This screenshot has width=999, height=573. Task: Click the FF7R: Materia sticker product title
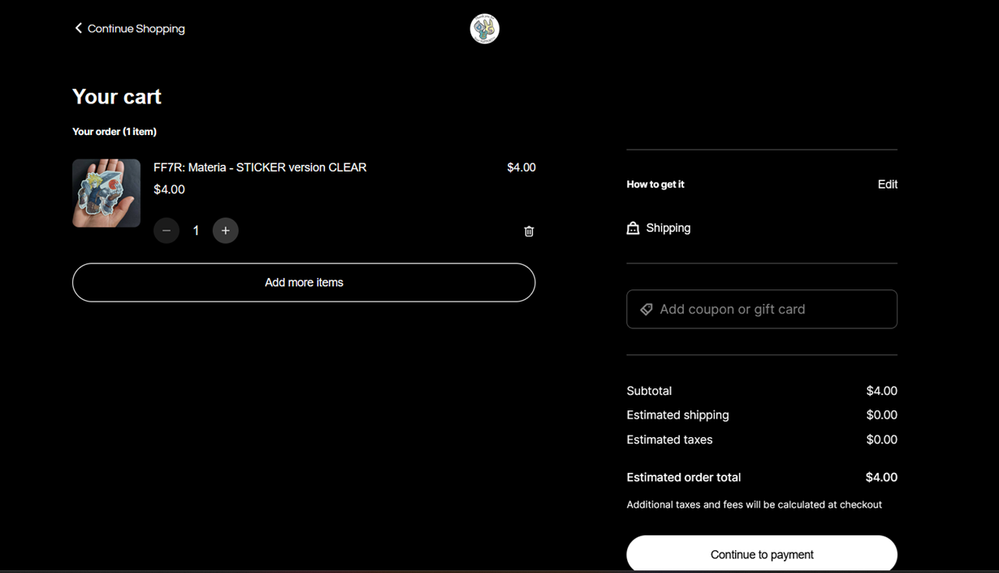click(x=260, y=167)
